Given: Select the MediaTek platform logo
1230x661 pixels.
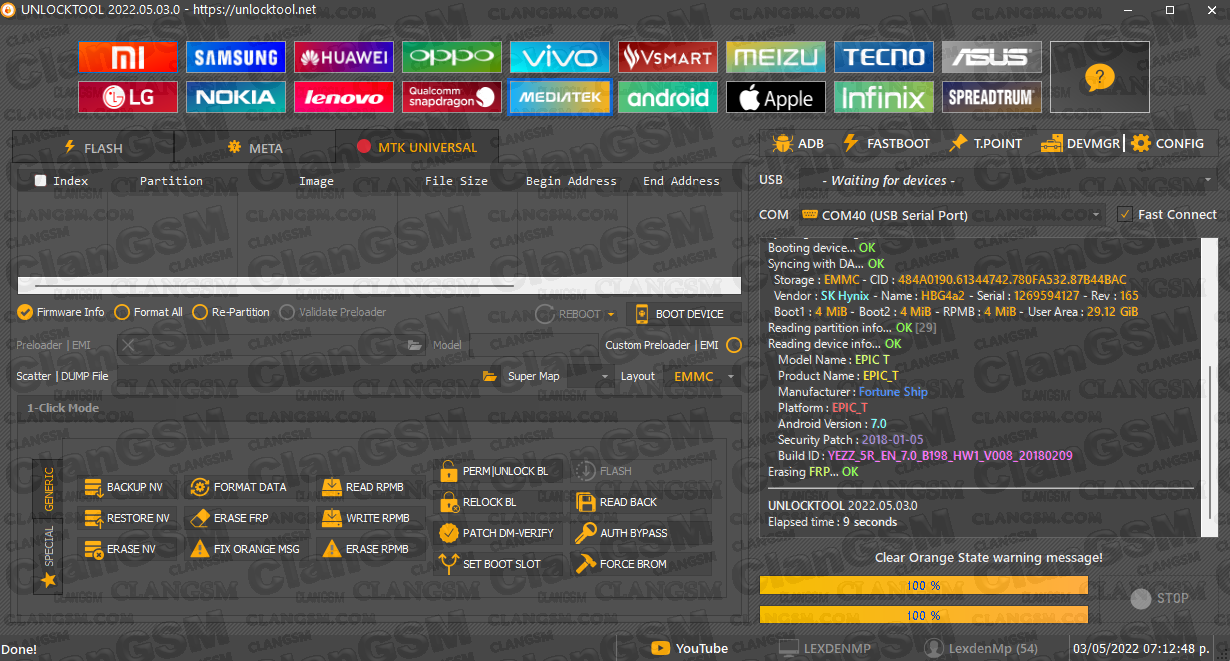Looking at the screenshot, I should coord(560,97).
